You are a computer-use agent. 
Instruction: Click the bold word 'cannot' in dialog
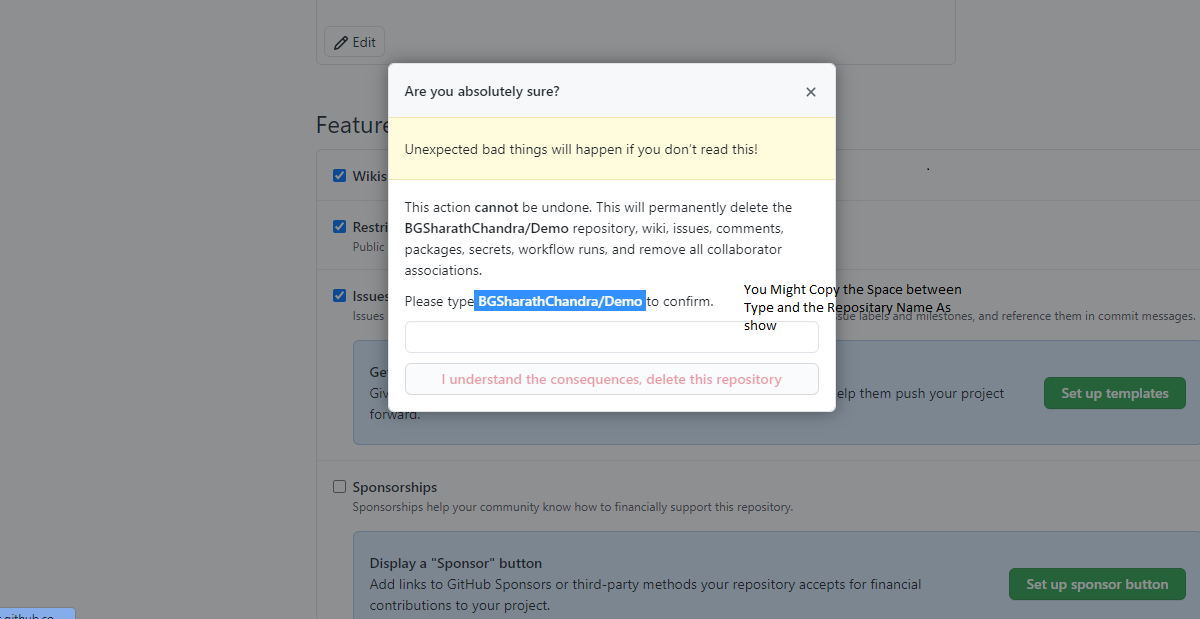click(496, 207)
